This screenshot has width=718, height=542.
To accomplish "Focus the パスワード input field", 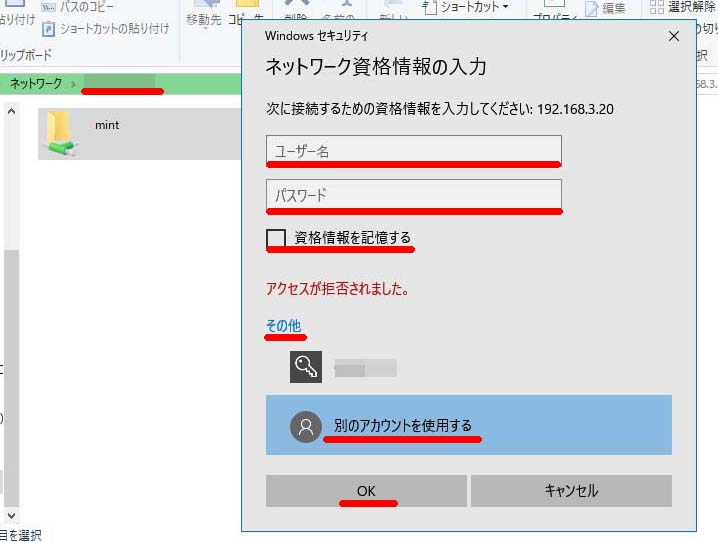I will (414, 195).
